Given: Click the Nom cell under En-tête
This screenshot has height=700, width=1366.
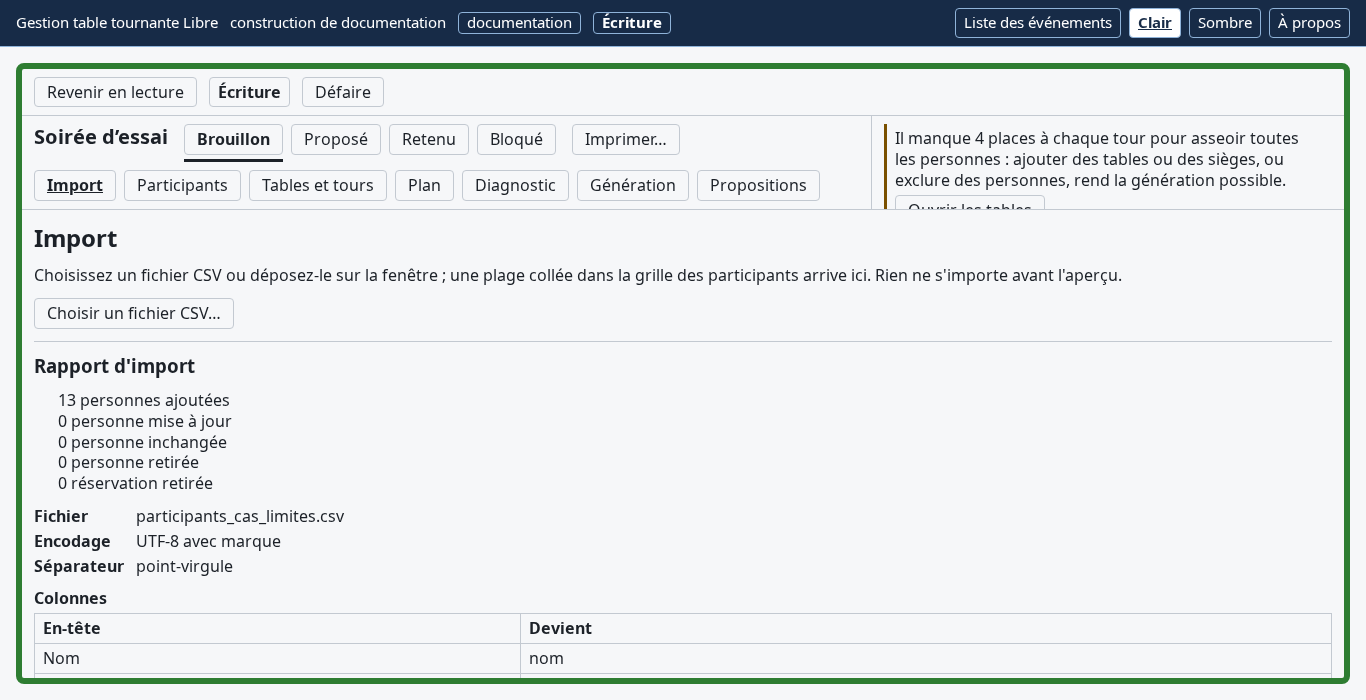Looking at the screenshot, I should pos(277,659).
